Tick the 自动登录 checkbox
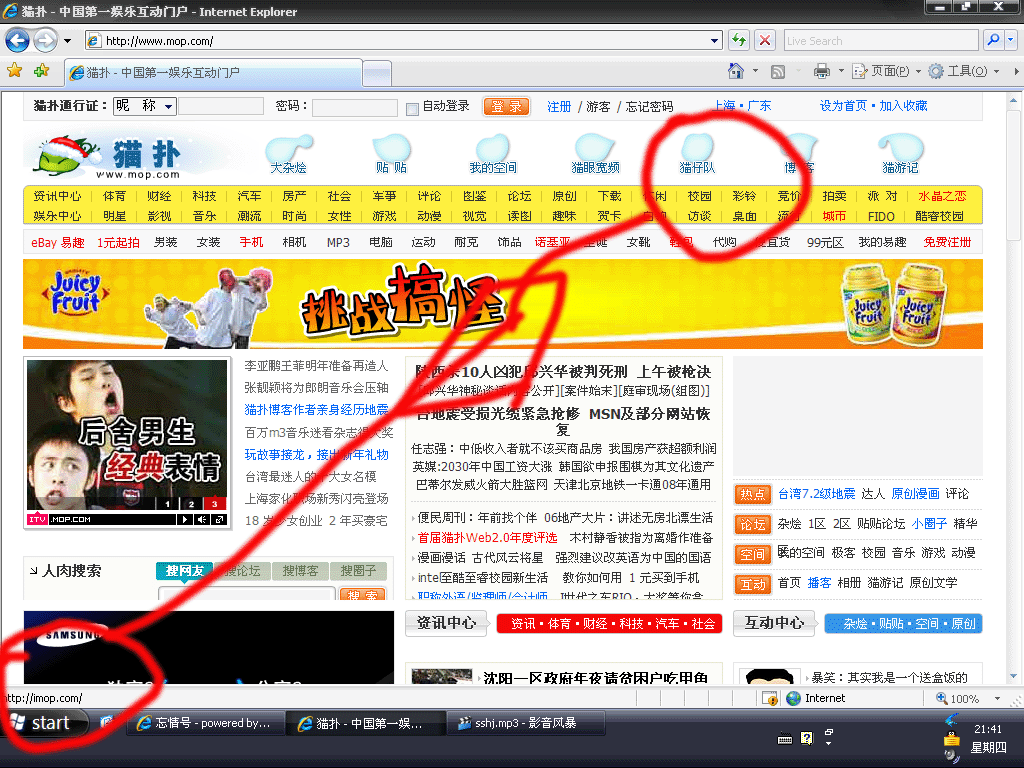The image size is (1024, 768). (412, 108)
